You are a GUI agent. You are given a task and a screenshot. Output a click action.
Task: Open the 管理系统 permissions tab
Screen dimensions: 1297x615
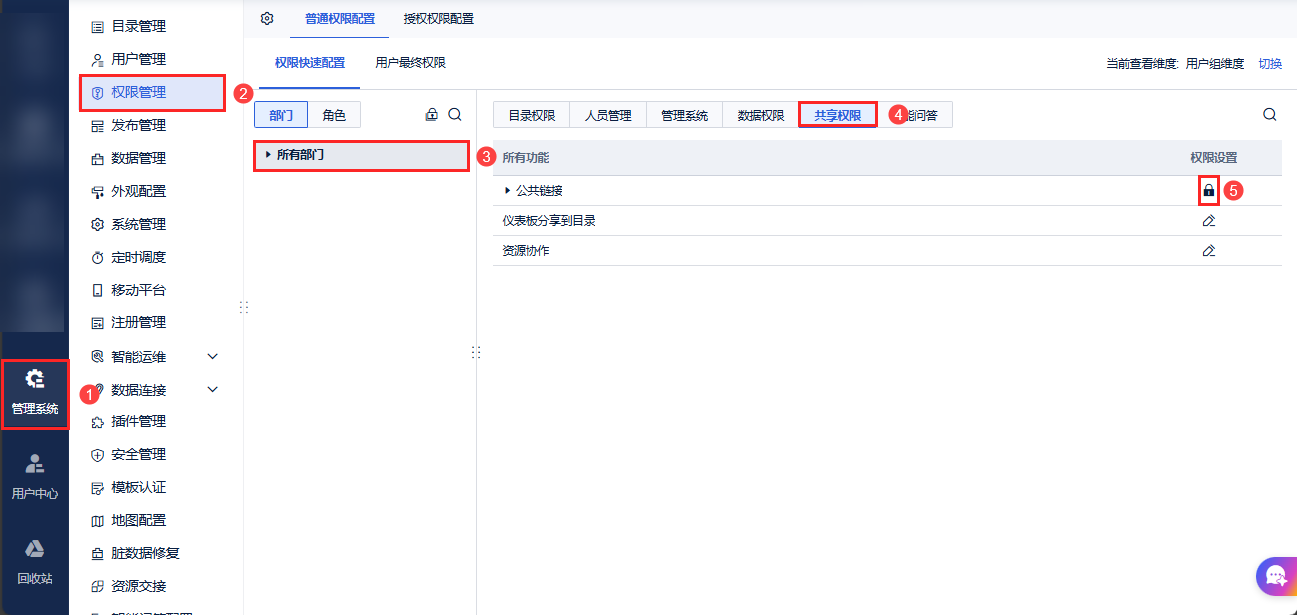(x=684, y=115)
